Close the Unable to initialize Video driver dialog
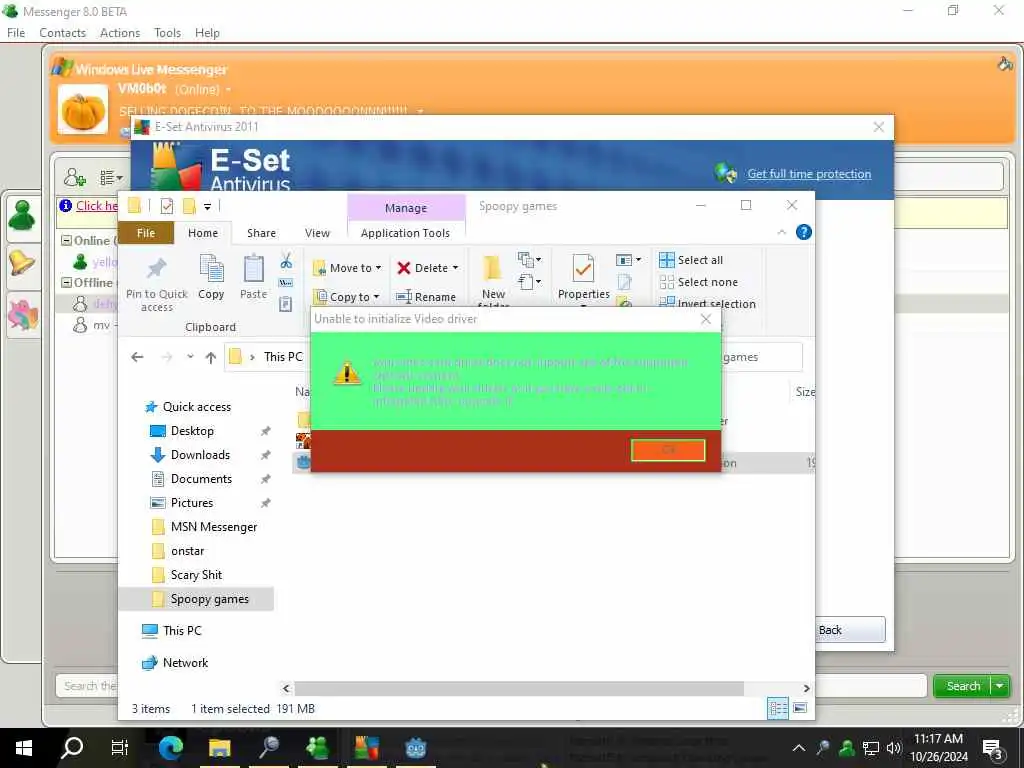This screenshot has height=768, width=1024. point(705,319)
